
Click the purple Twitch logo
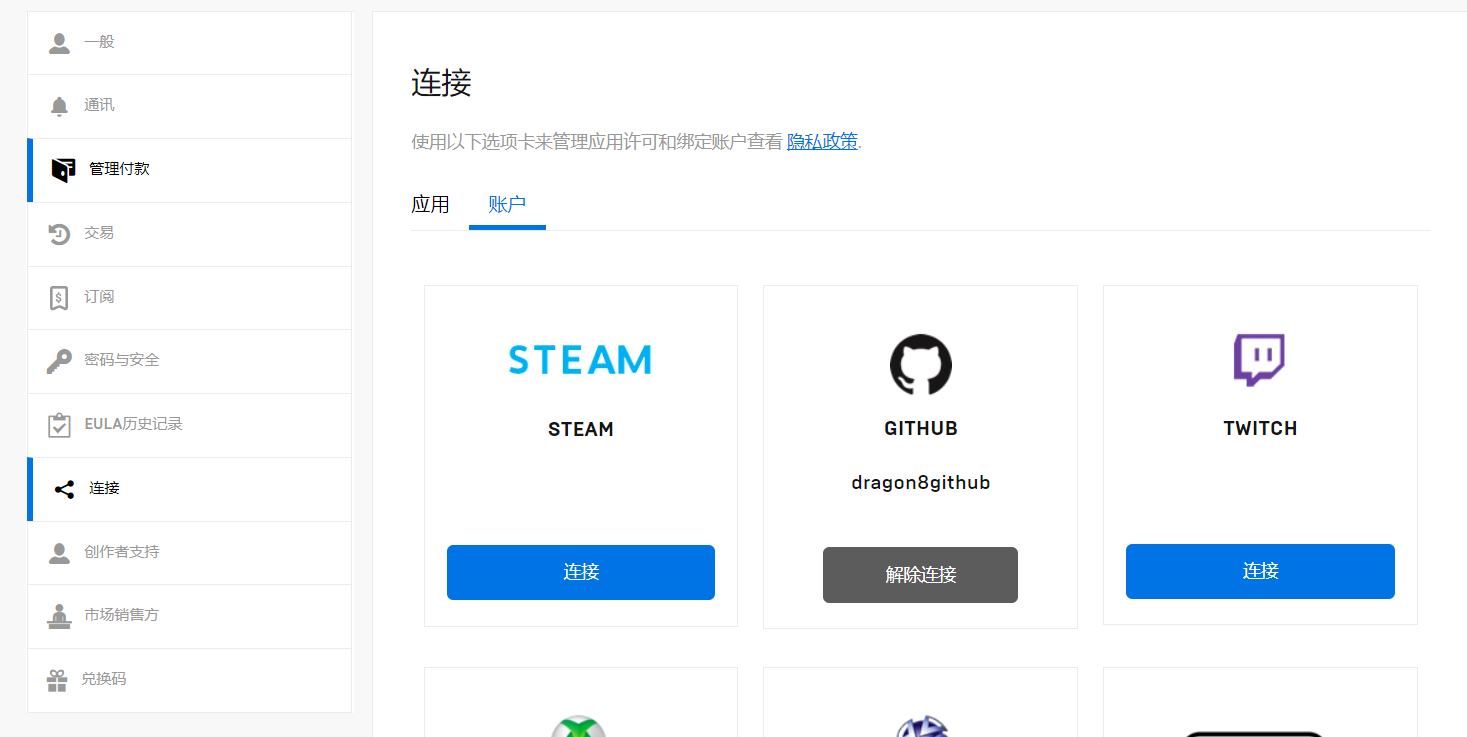(x=1259, y=360)
